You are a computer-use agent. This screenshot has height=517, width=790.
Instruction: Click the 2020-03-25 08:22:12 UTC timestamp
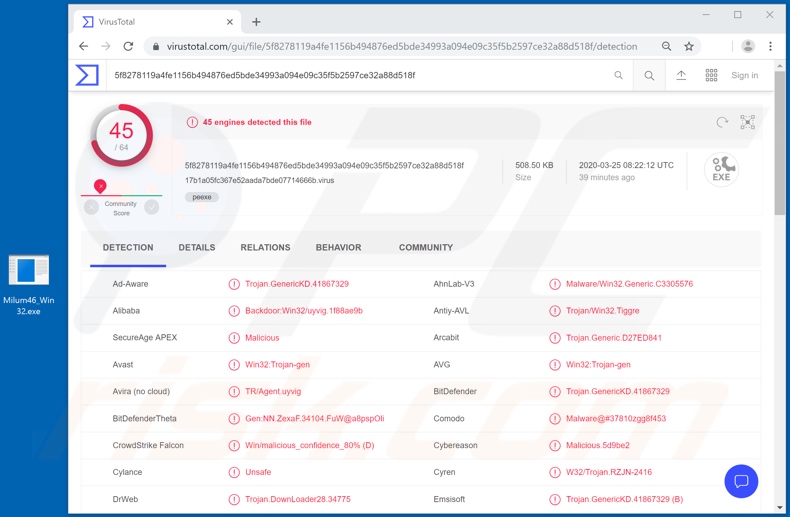point(626,165)
